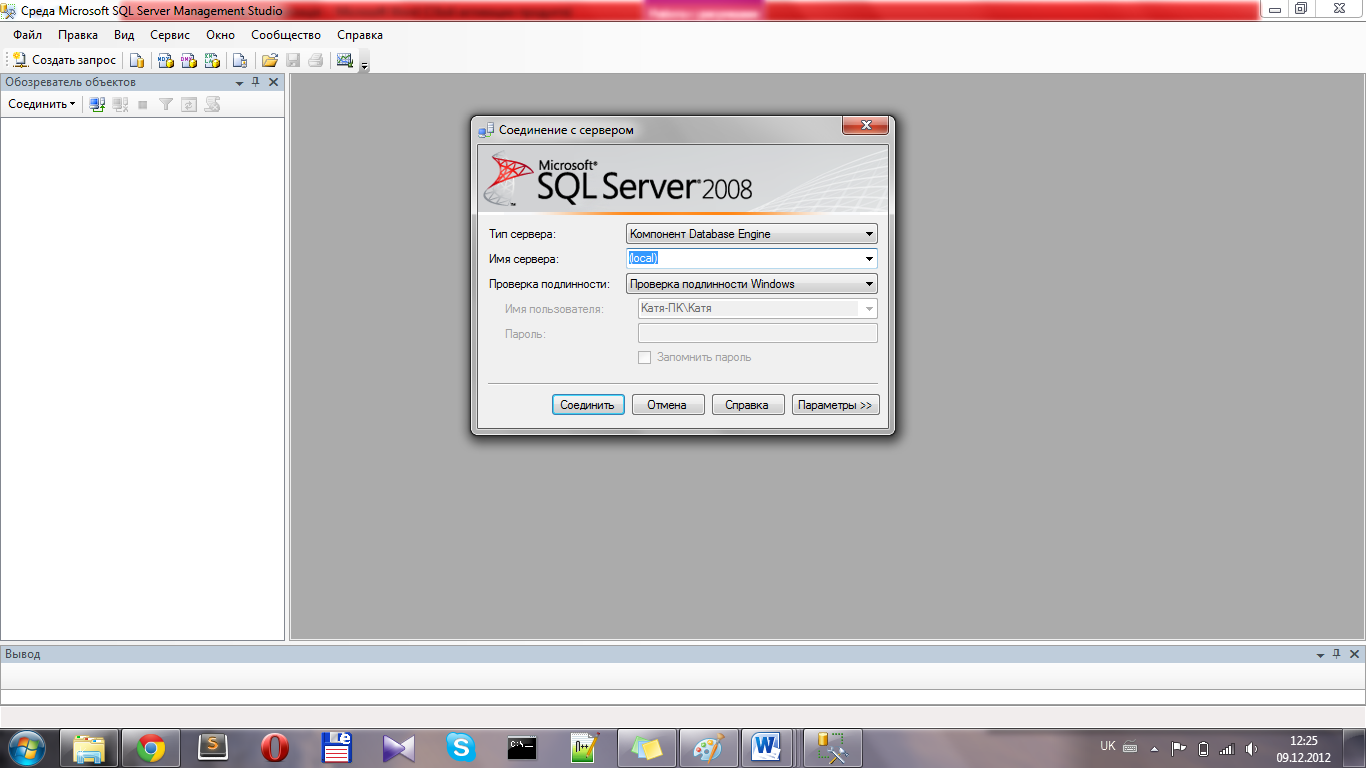Click the Save floppy disk icon
The image size is (1366, 768).
click(x=293, y=60)
